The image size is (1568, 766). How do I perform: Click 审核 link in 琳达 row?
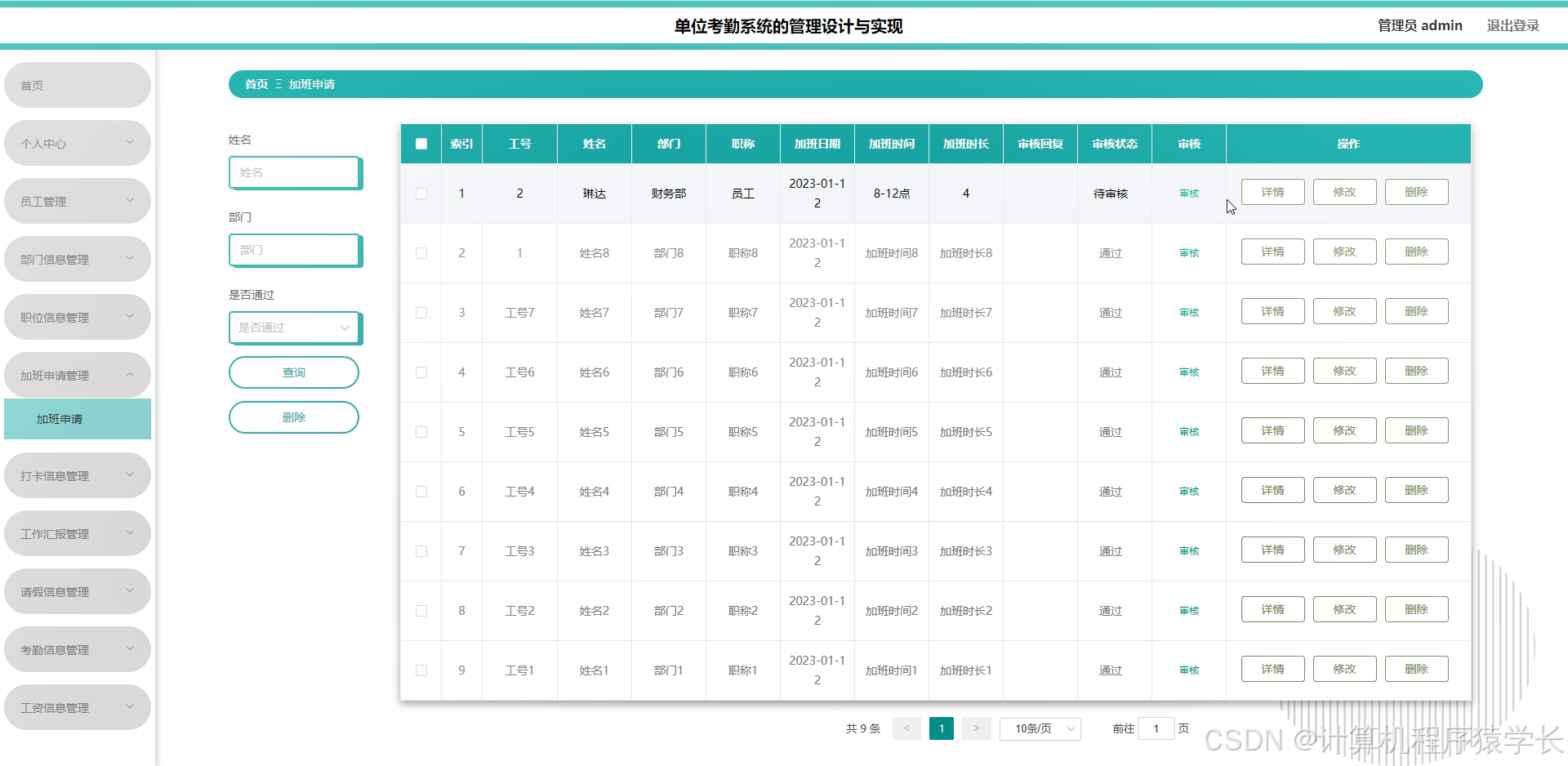1189,194
